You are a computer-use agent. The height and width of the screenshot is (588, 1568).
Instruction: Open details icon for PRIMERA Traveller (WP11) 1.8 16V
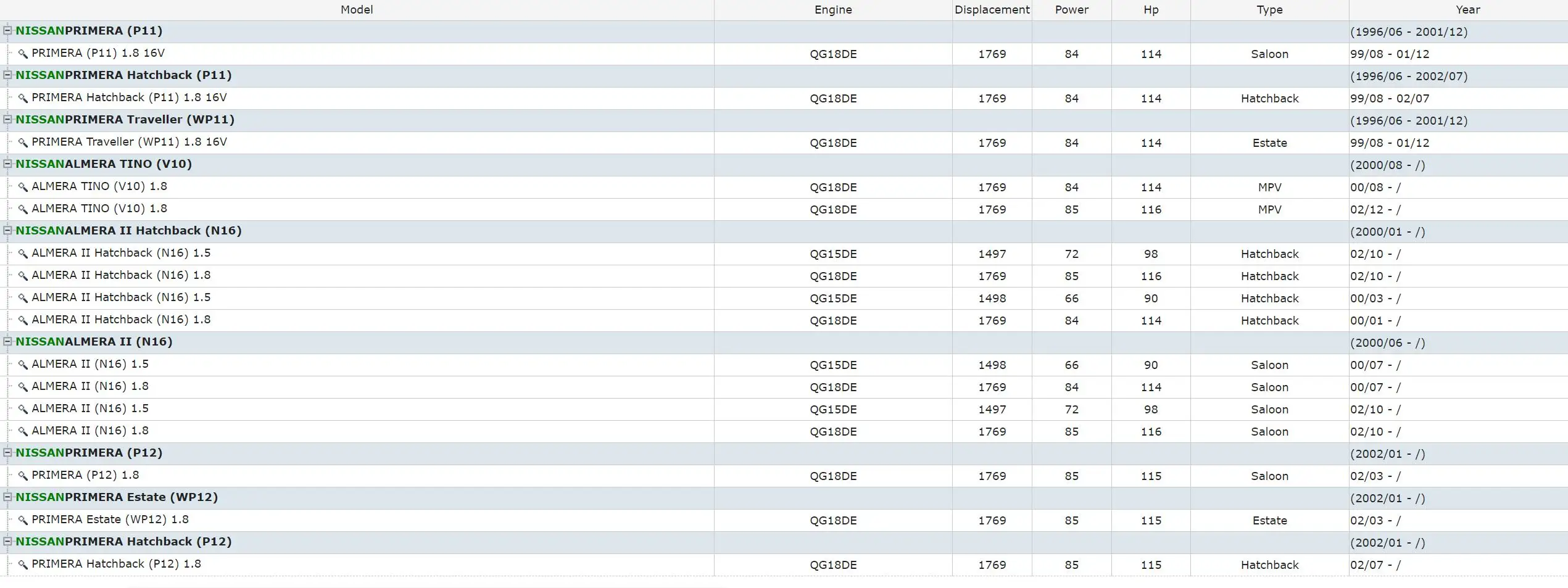(23, 143)
